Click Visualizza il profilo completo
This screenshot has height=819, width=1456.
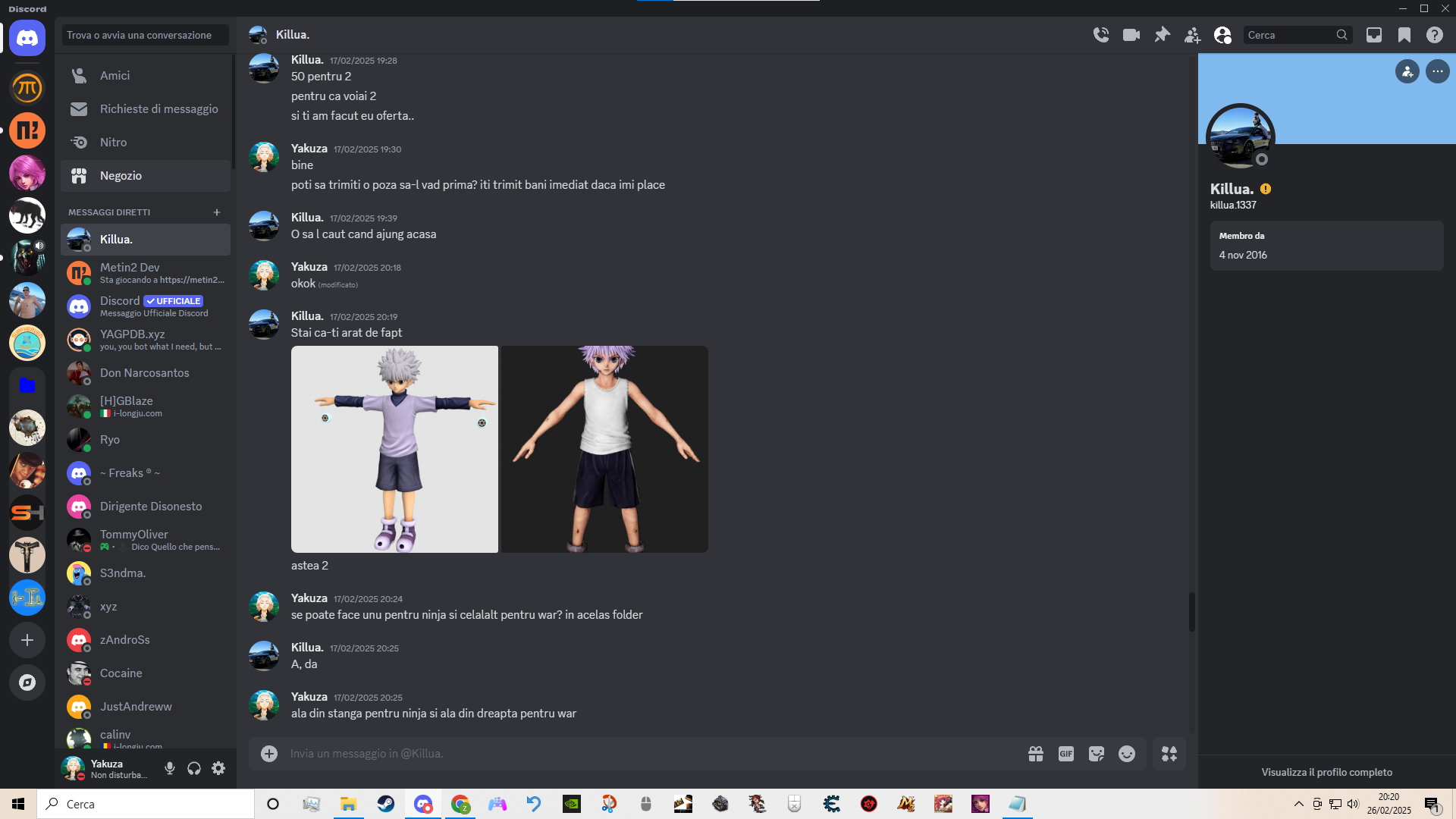(1327, 772)
